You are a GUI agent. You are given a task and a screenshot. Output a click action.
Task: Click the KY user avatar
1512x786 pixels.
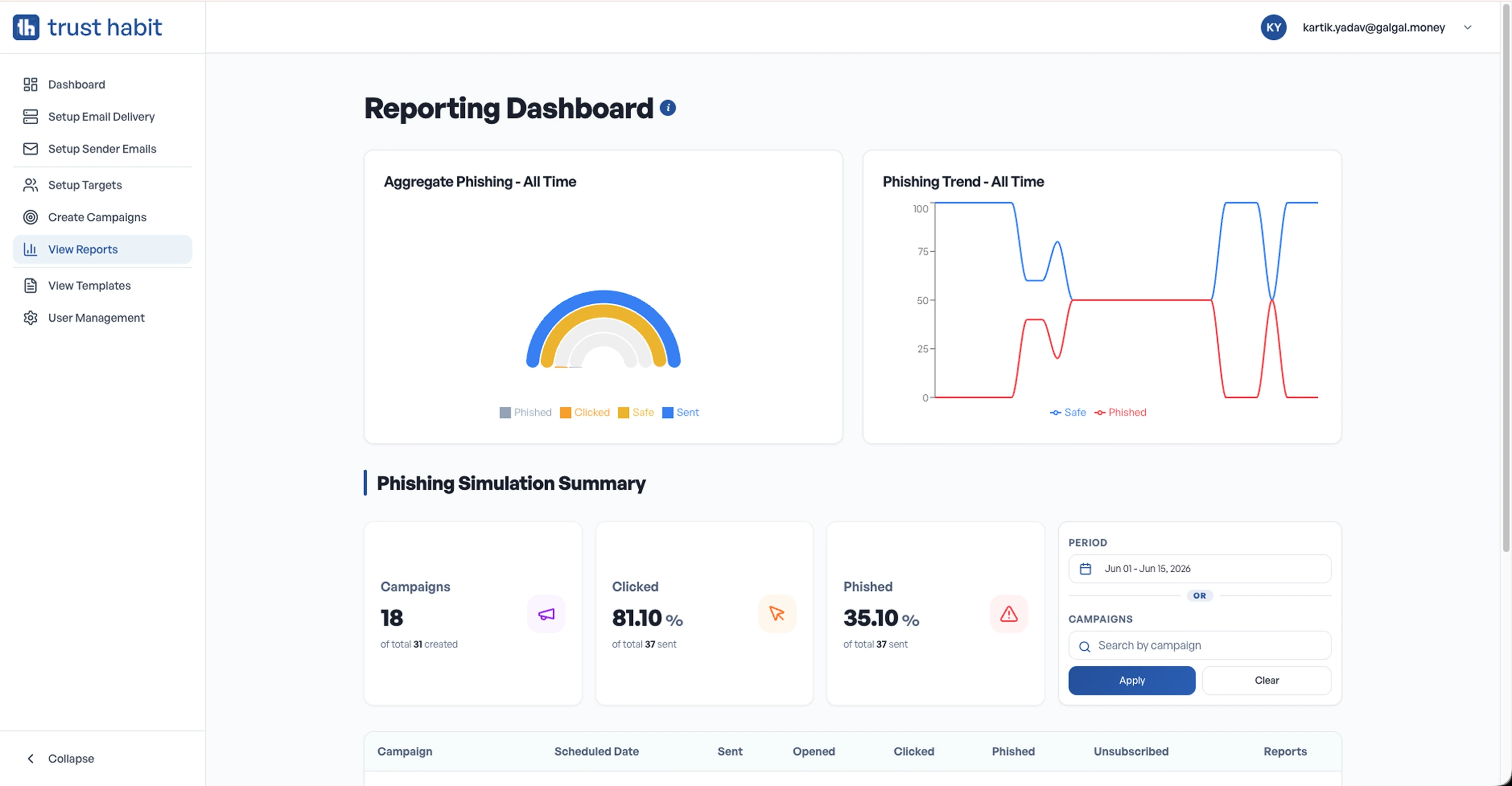[1273, 27]
